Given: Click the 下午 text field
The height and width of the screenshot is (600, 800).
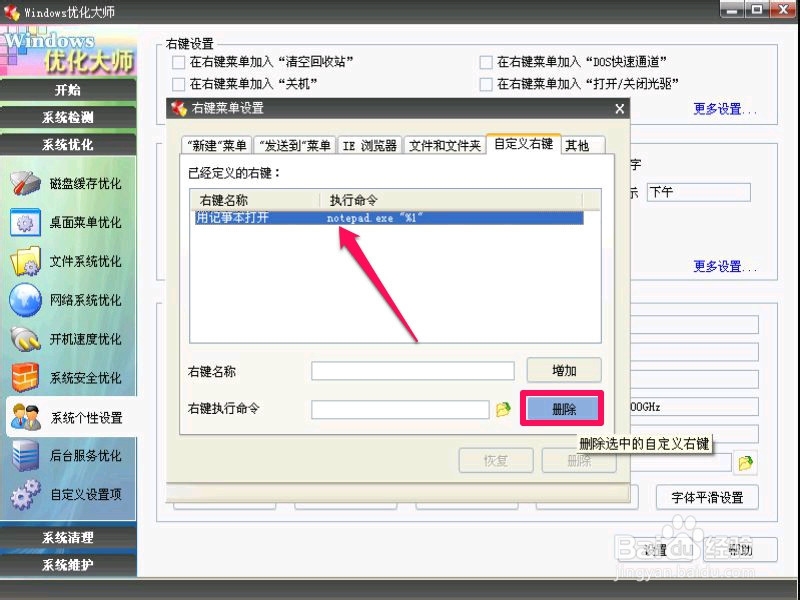Looking at the screenshot, I should coord(698,192).
